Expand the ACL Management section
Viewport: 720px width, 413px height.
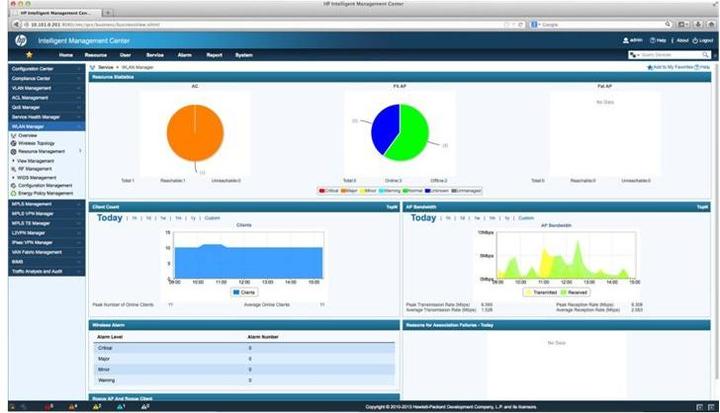pos(46,98)
